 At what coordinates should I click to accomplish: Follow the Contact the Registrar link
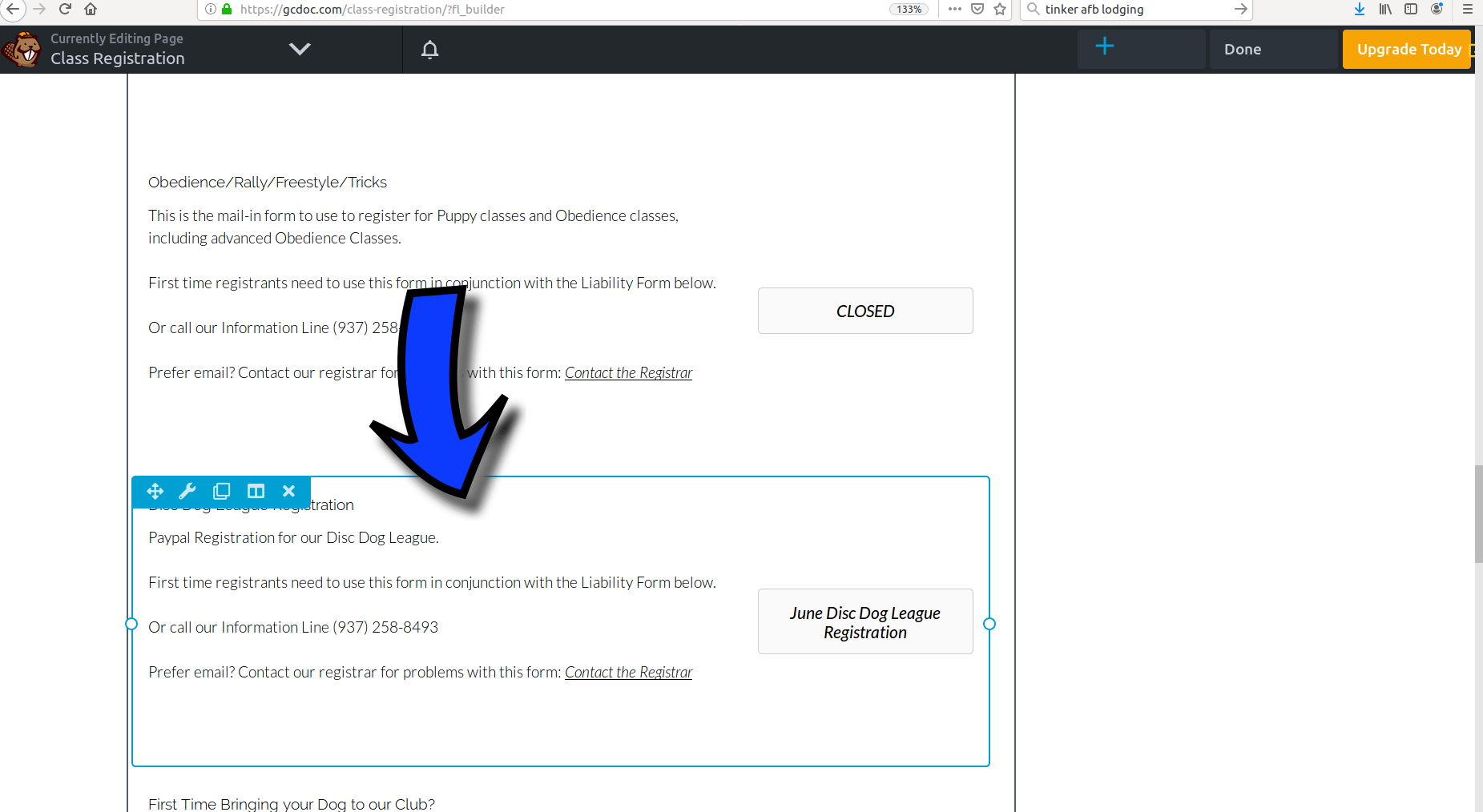coord(628,672)
